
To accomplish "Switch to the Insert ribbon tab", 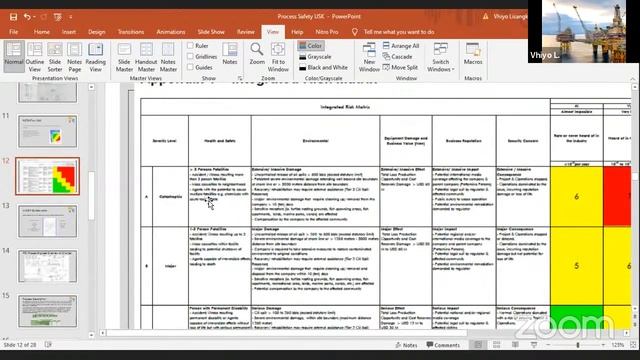I will click(69, 32).
